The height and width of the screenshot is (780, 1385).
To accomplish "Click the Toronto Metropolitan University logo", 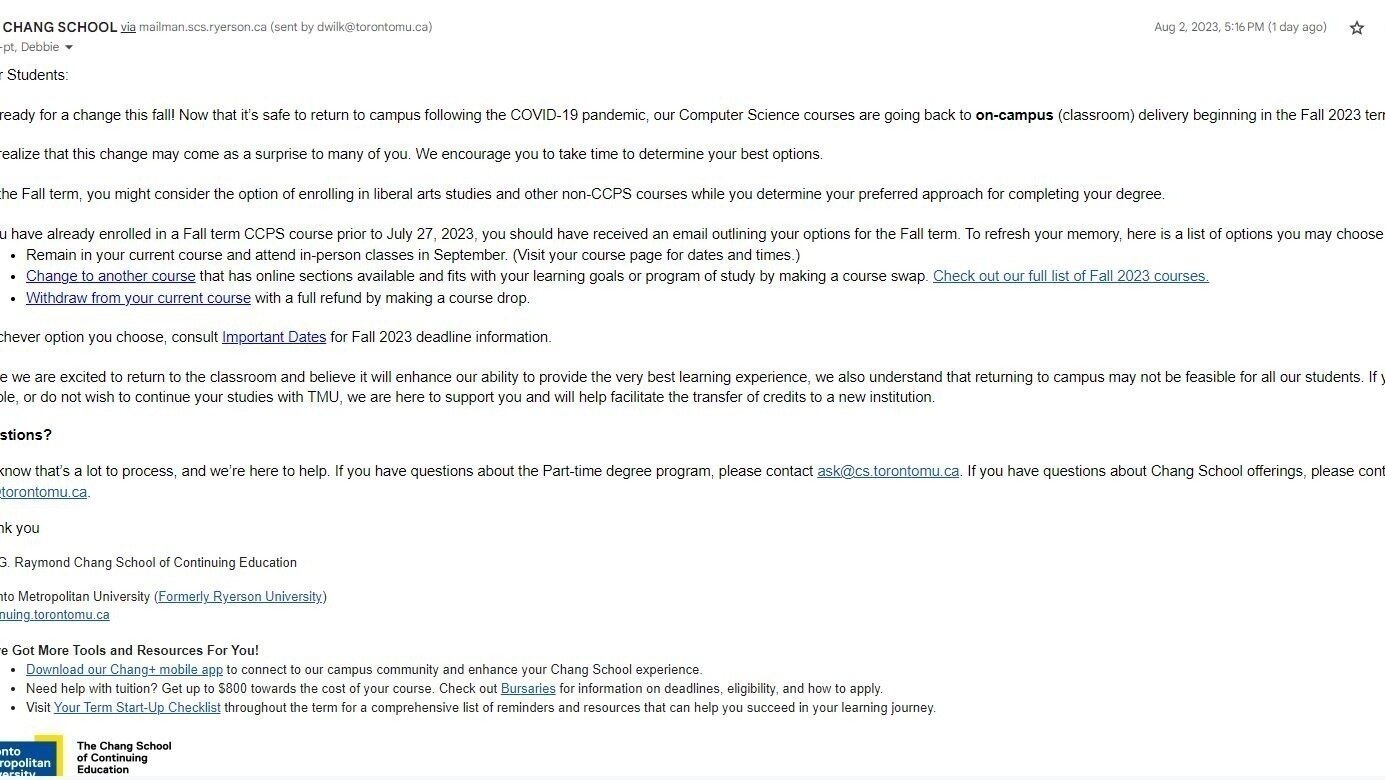I will (28, 760).
